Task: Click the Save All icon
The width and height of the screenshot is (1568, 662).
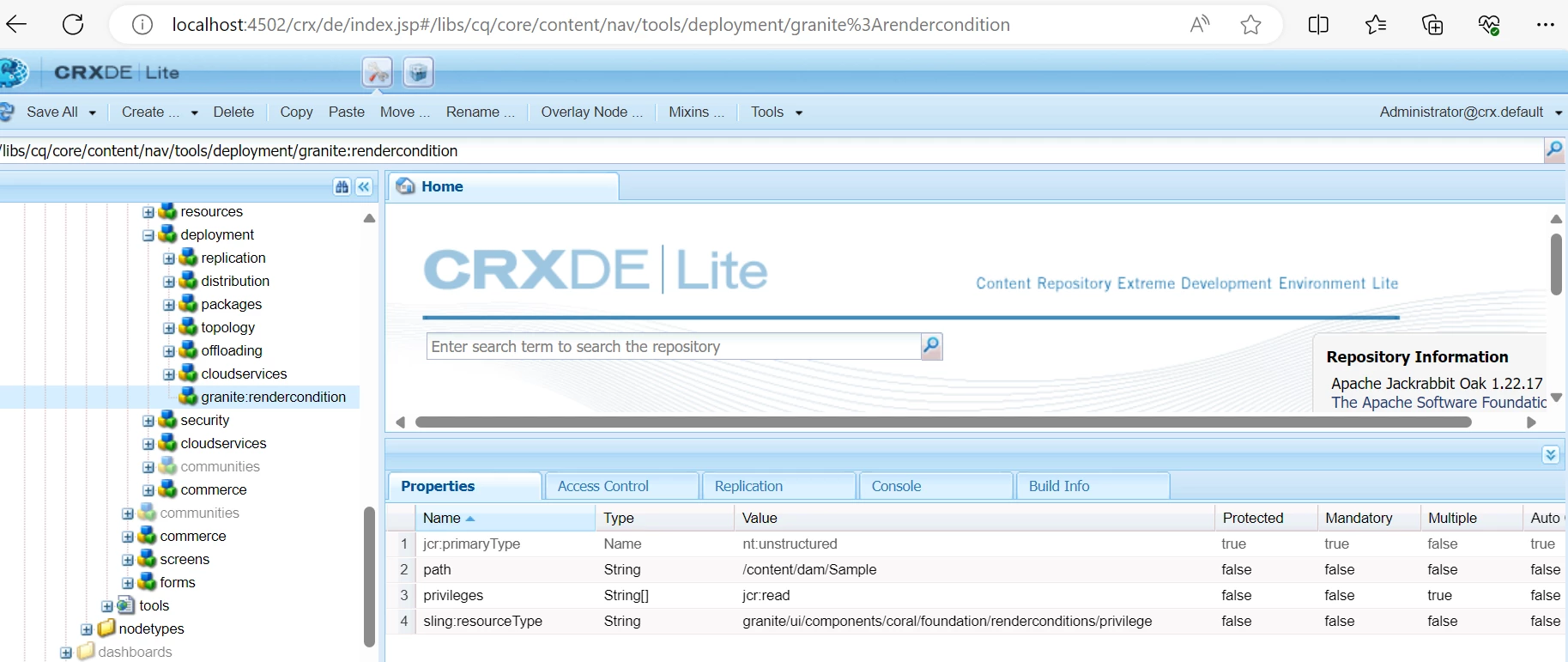Action: pos(7,112)
